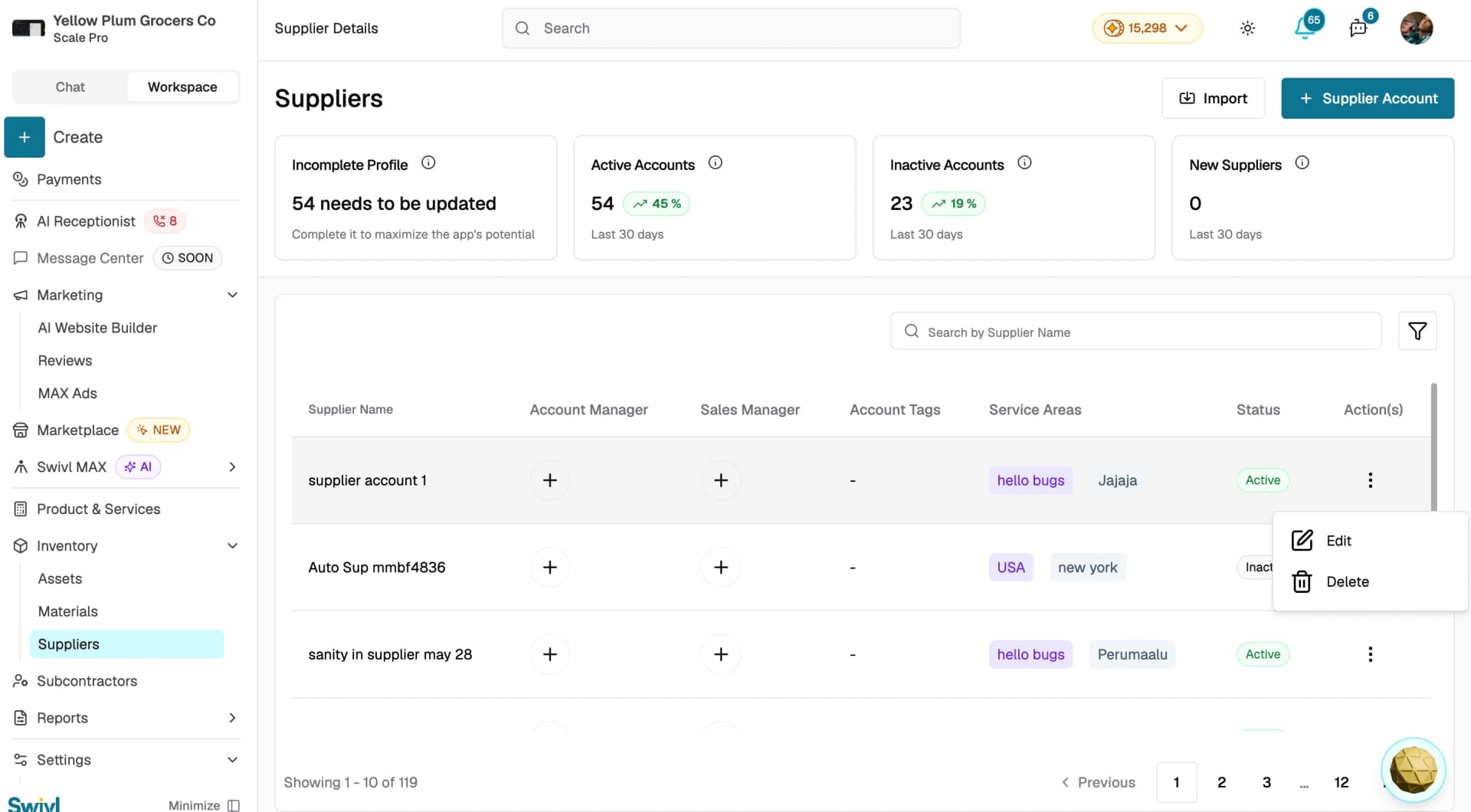Toggle the light/dark theme sun icon

(x=1247, y=28)
